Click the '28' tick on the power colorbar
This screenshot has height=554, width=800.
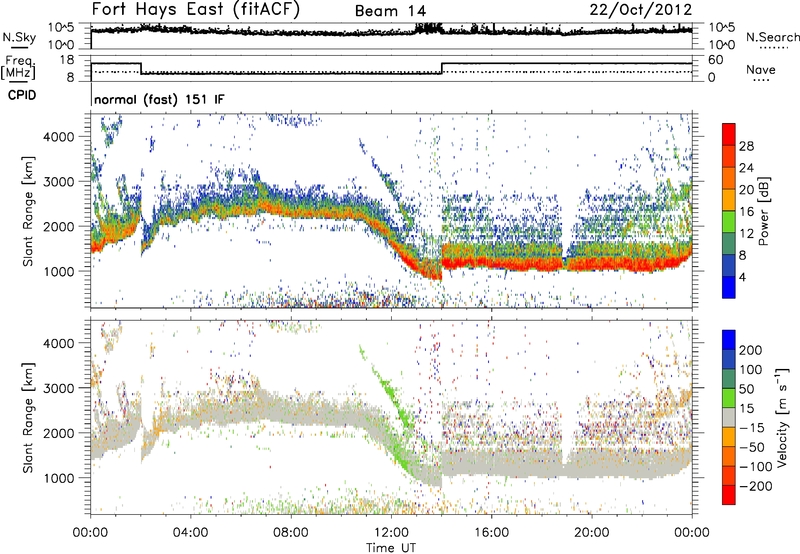coord(746,146)
